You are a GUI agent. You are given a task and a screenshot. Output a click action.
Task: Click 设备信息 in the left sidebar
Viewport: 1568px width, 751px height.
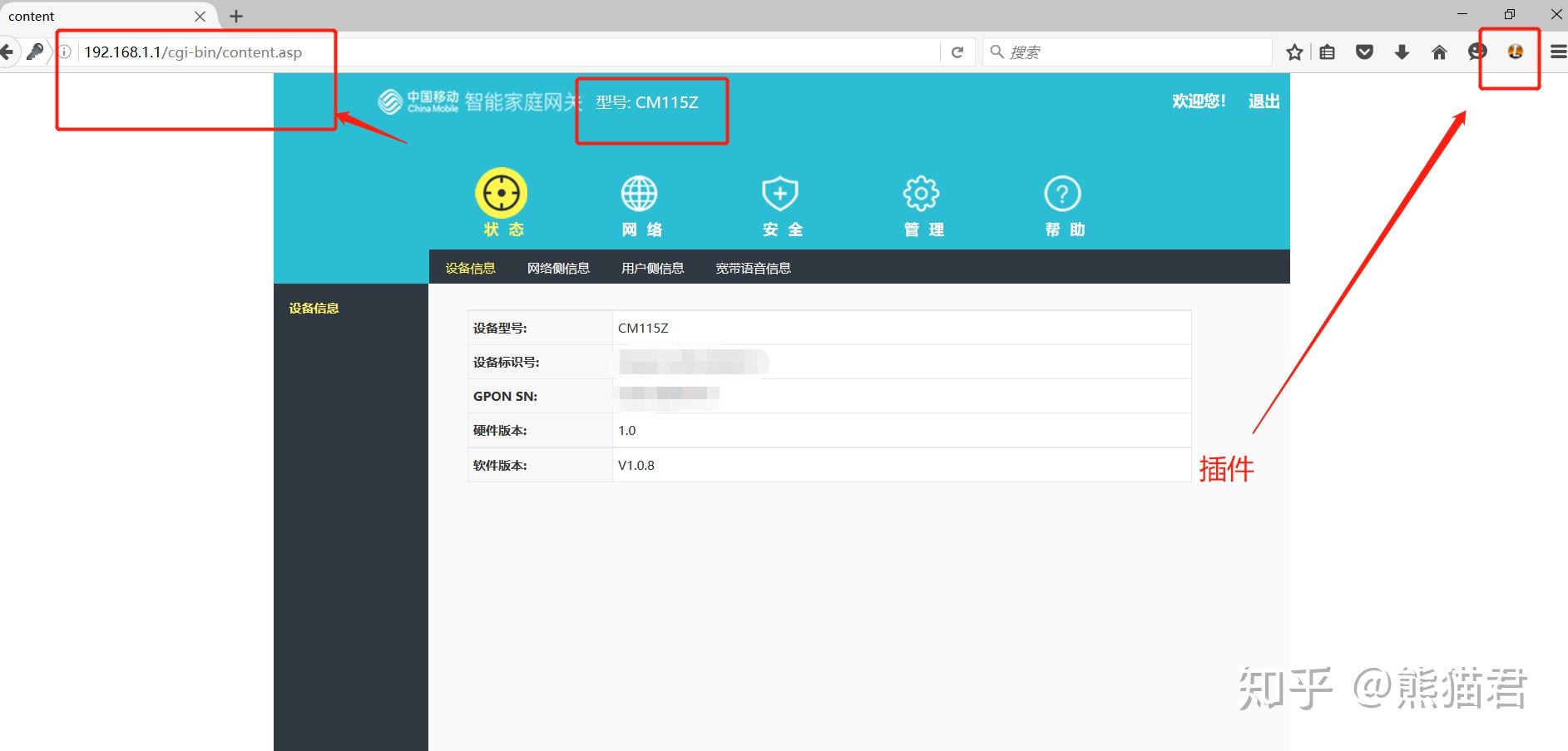click(x=314, y=308)
